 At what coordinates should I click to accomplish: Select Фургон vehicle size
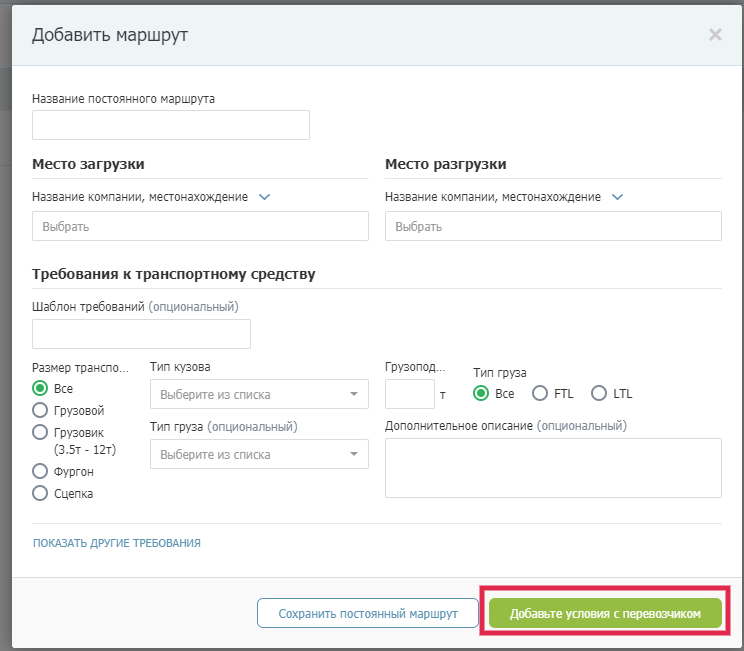tap(40, 471)
